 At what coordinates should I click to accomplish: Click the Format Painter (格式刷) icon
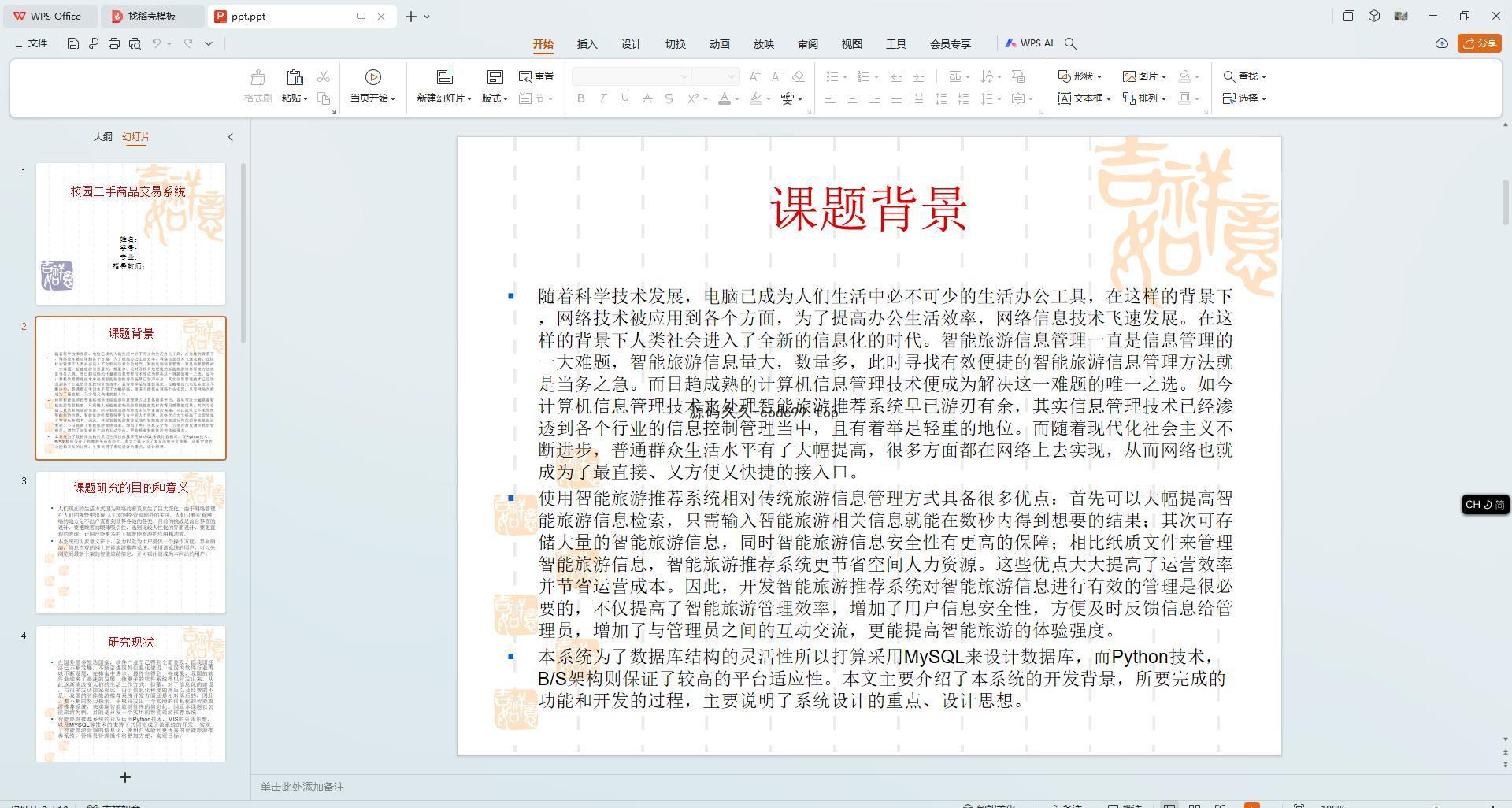[x=258, y=77]
